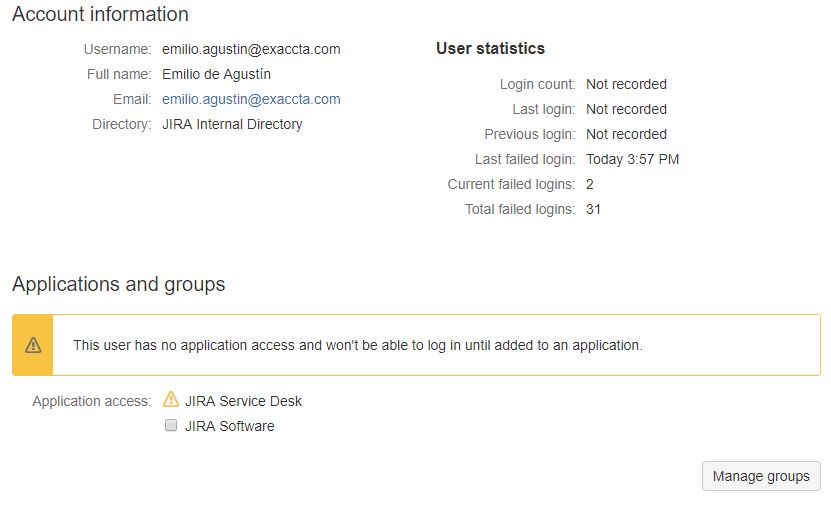This screenshot has width=831, height=506.
Task: Click the Total failed logins count 31
Action: click(x=593, y=209)
